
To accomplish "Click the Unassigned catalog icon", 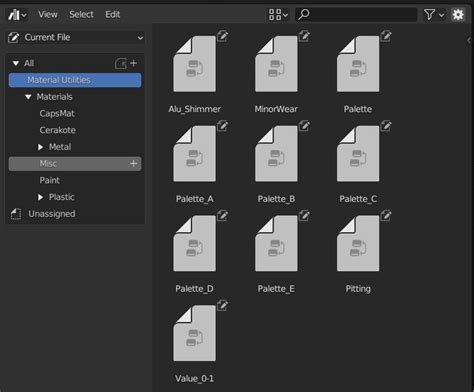I will 16,214.
